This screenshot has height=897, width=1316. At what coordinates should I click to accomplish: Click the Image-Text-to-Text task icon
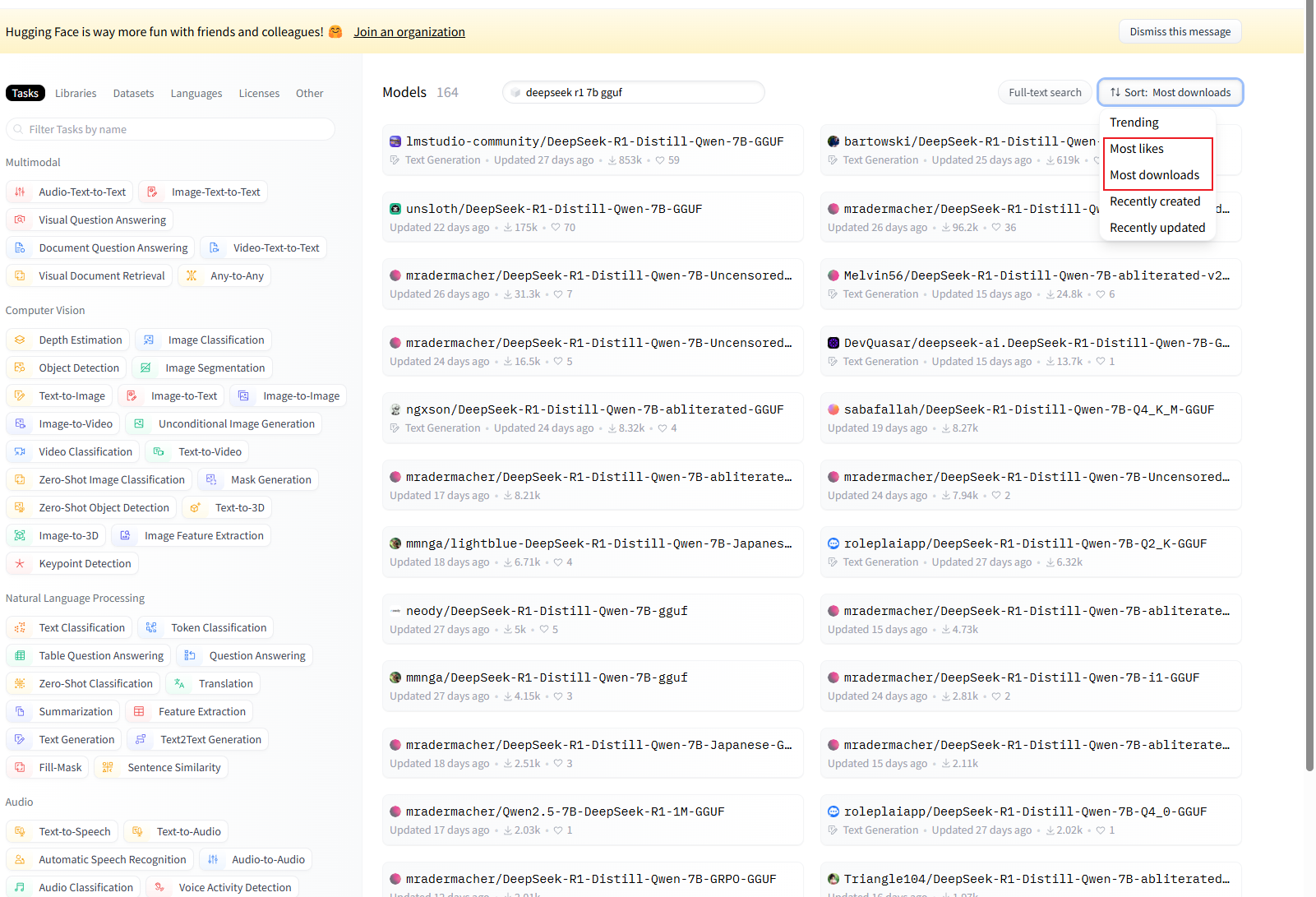pyautogui.click(x=152, y=192)
